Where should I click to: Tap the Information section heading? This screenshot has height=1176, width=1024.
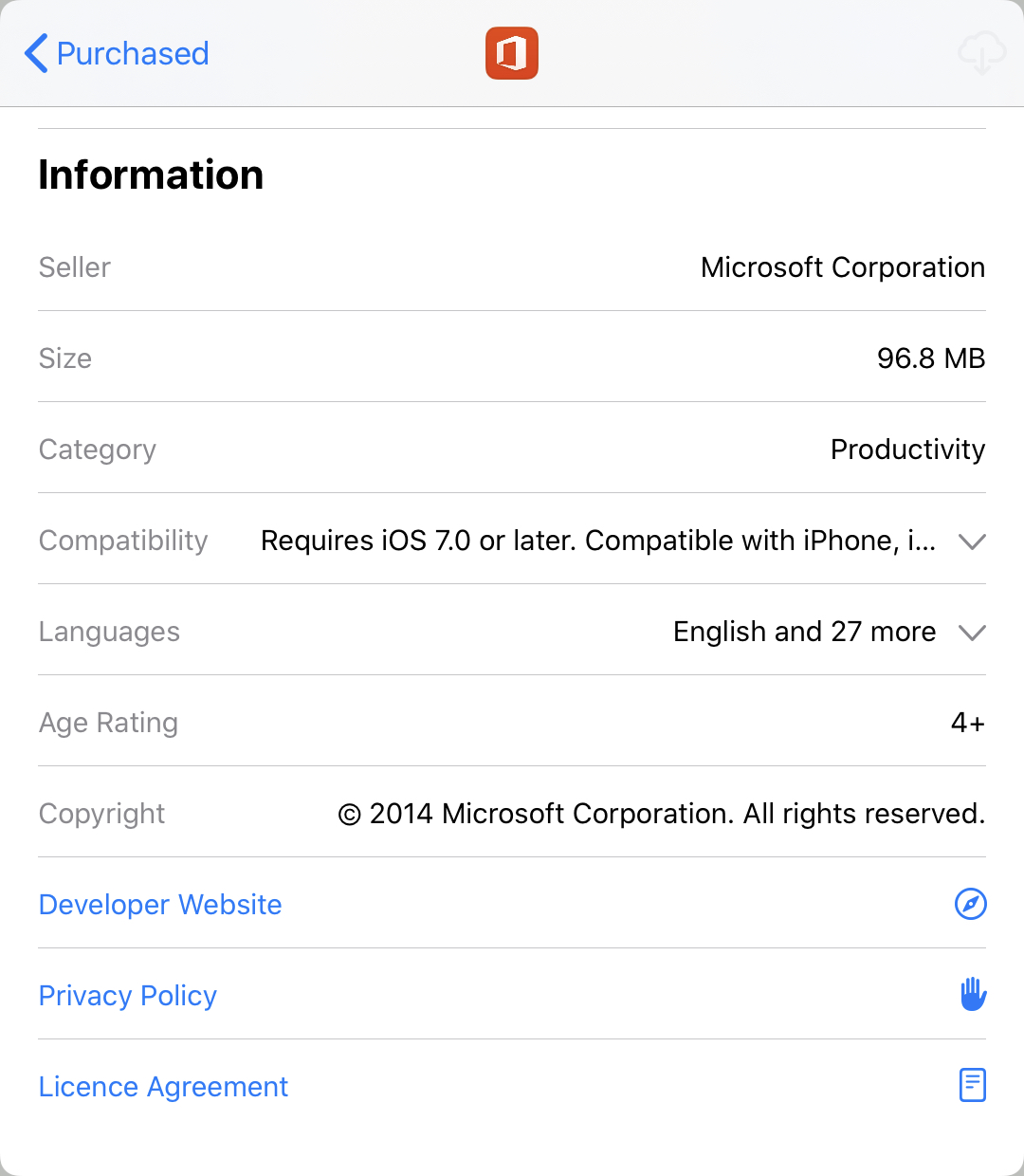151,175
